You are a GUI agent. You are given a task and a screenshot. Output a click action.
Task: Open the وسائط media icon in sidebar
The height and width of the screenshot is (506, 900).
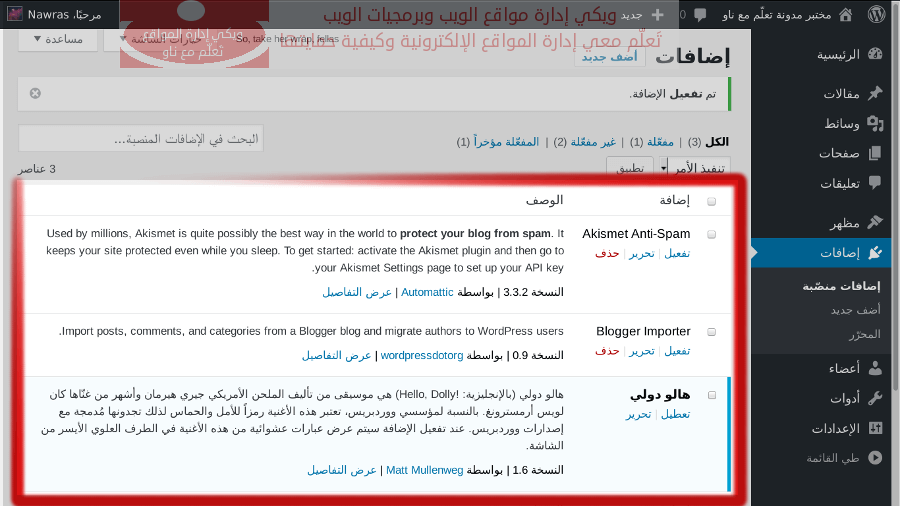click(875, 123)
